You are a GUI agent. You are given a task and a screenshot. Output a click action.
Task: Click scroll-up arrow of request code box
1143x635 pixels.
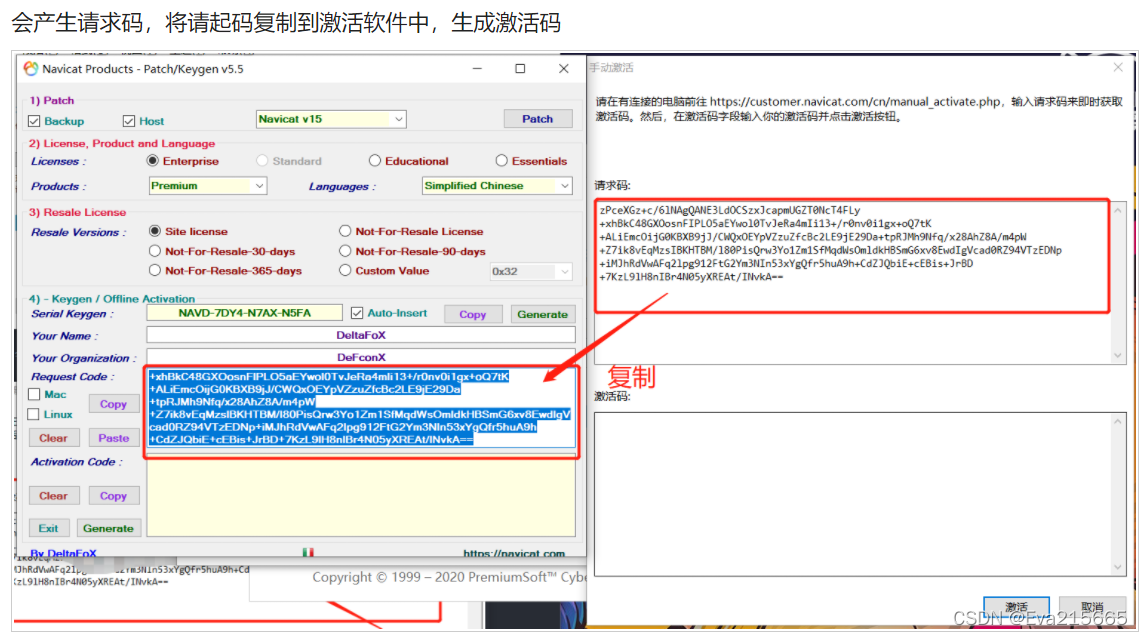[1117, 211]
